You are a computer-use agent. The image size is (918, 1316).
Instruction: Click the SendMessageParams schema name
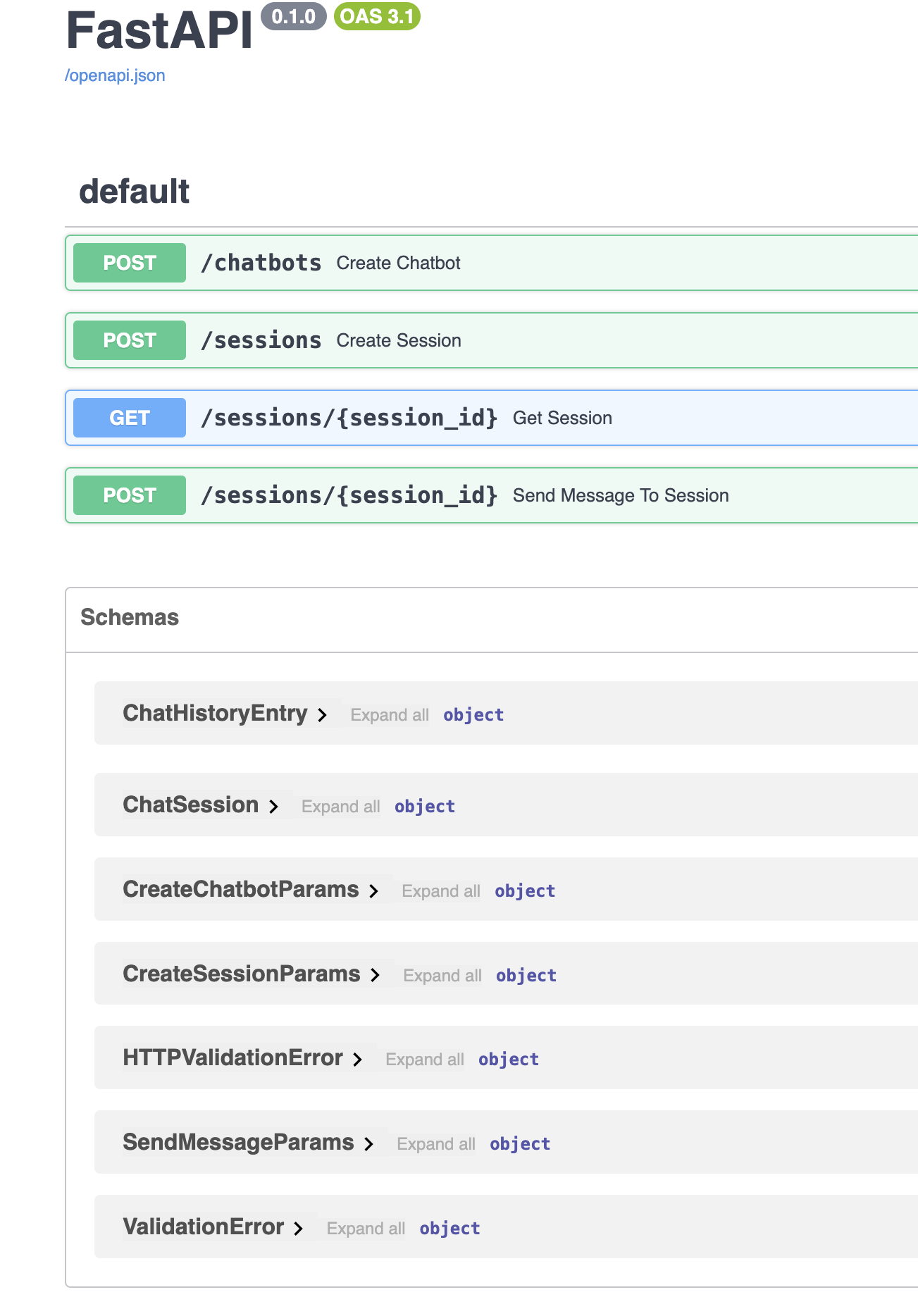tap(238, 1142)
